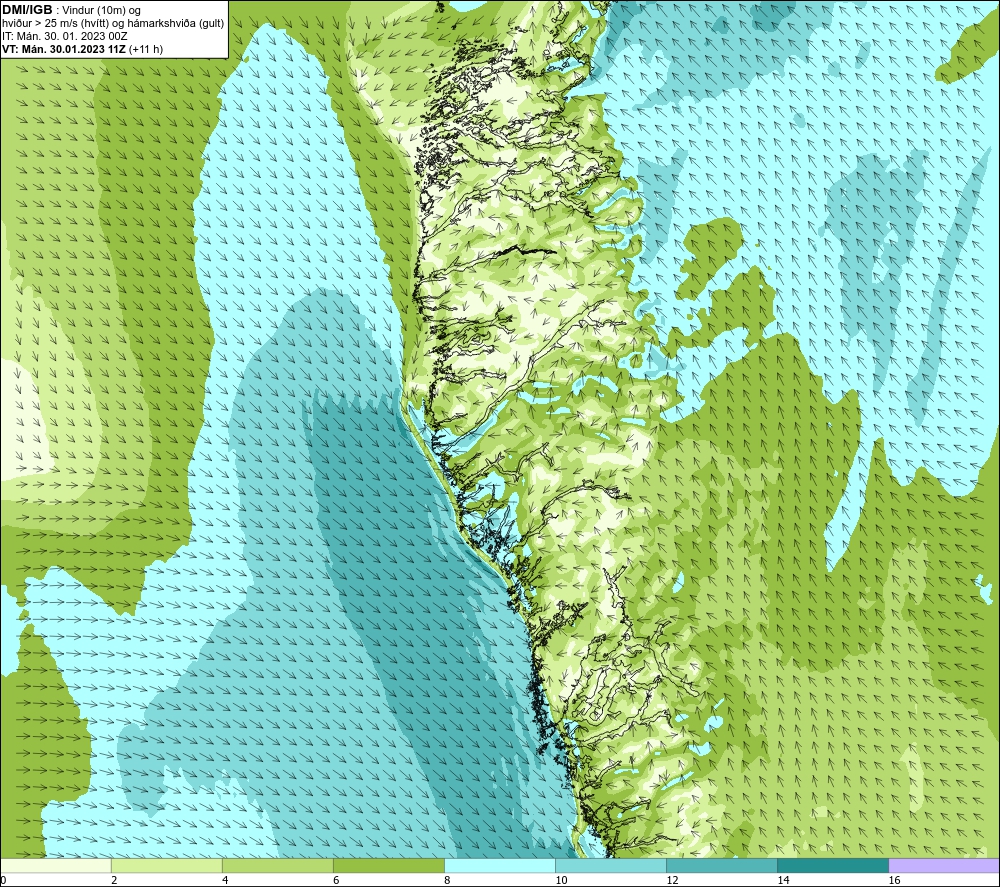This screenshot has height=887, width=1000.
Task: Click the 12–14 m/s teal swatch
Action: [x=721, y=865]
